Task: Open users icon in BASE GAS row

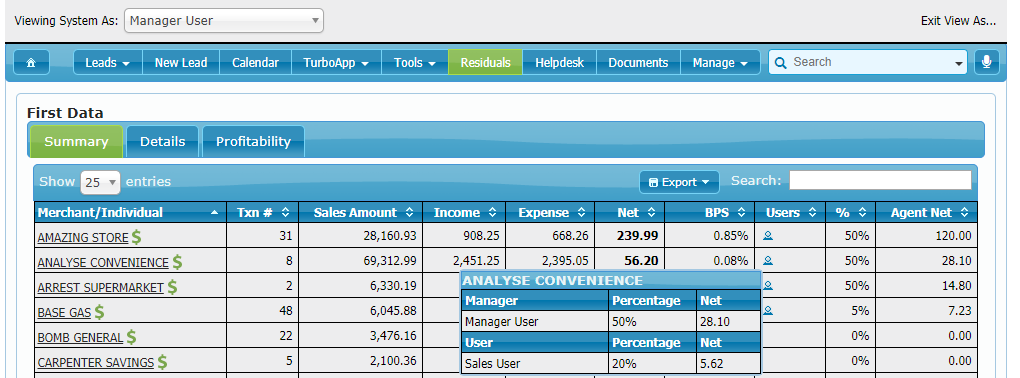Action: click(x=768, y=310)
